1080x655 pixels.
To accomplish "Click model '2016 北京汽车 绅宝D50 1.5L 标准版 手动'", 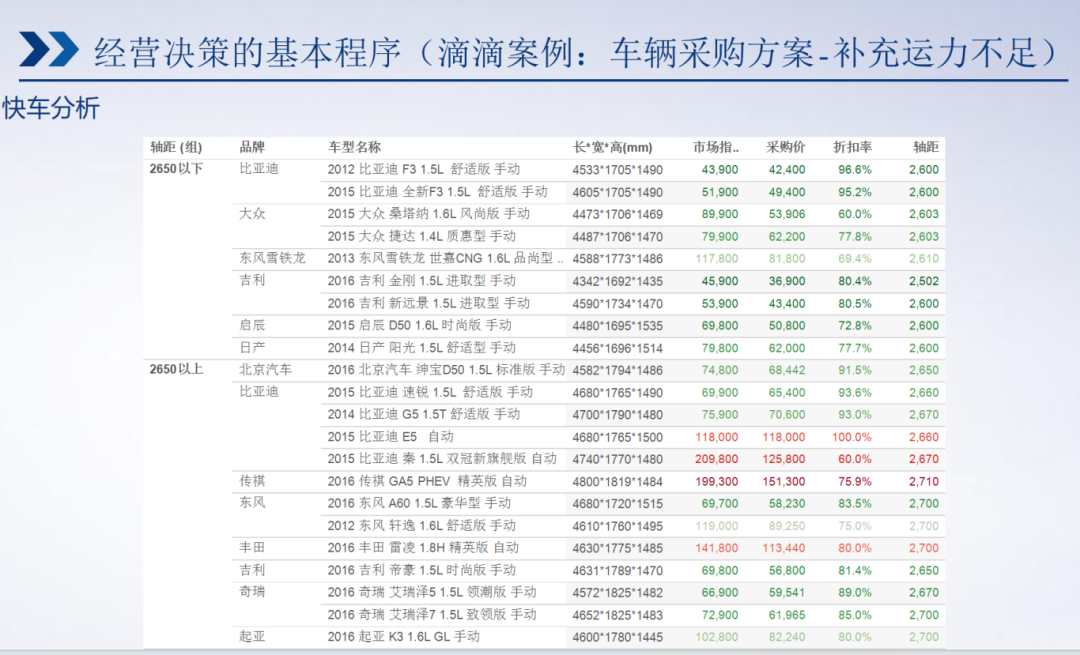I will click(446, 370).
